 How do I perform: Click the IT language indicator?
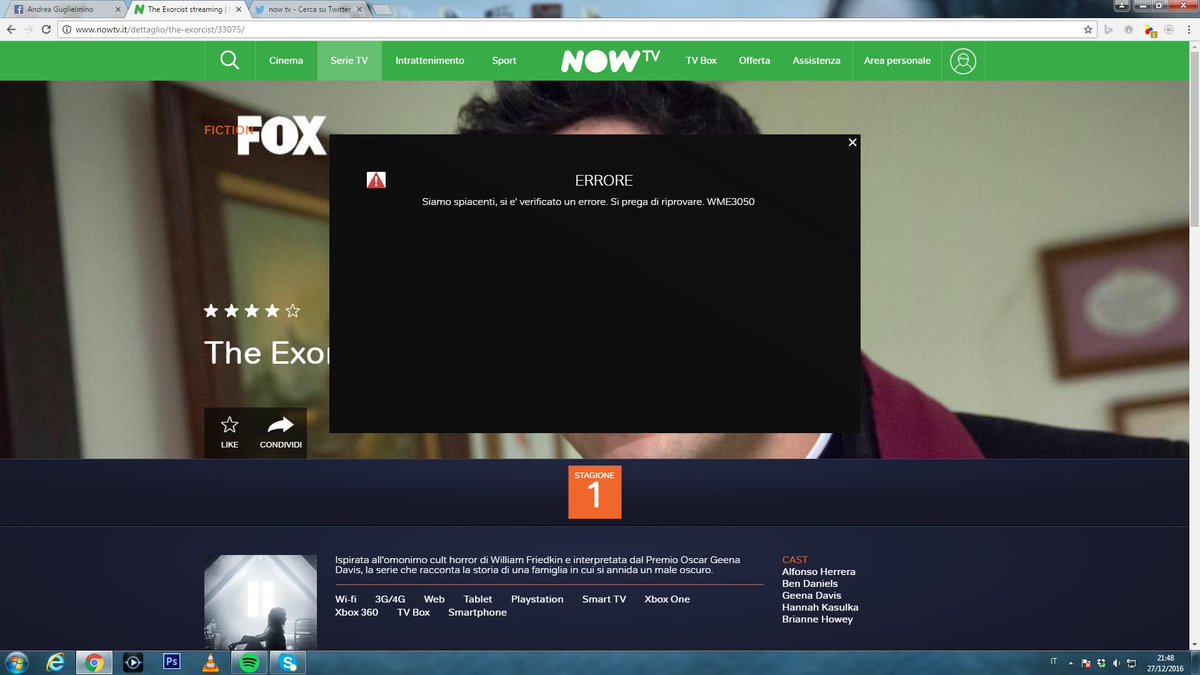pyautogui.click(x=1054, y=662)
